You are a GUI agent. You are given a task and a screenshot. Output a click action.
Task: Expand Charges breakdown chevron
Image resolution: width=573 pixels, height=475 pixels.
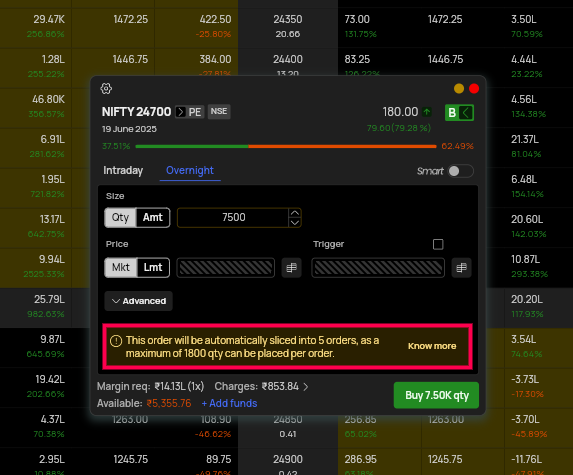point(306,387)
